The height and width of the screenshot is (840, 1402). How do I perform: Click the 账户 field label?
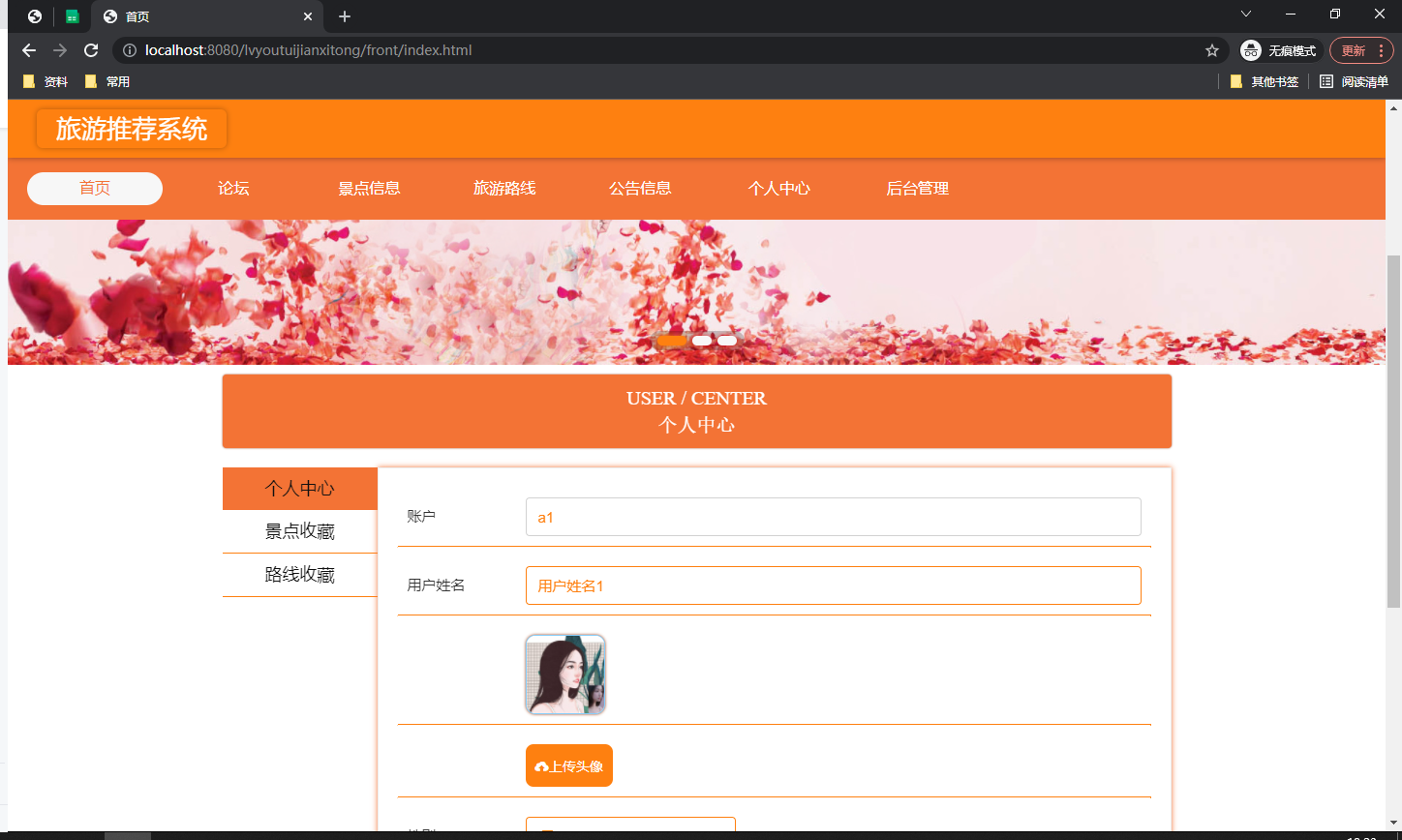421,517
